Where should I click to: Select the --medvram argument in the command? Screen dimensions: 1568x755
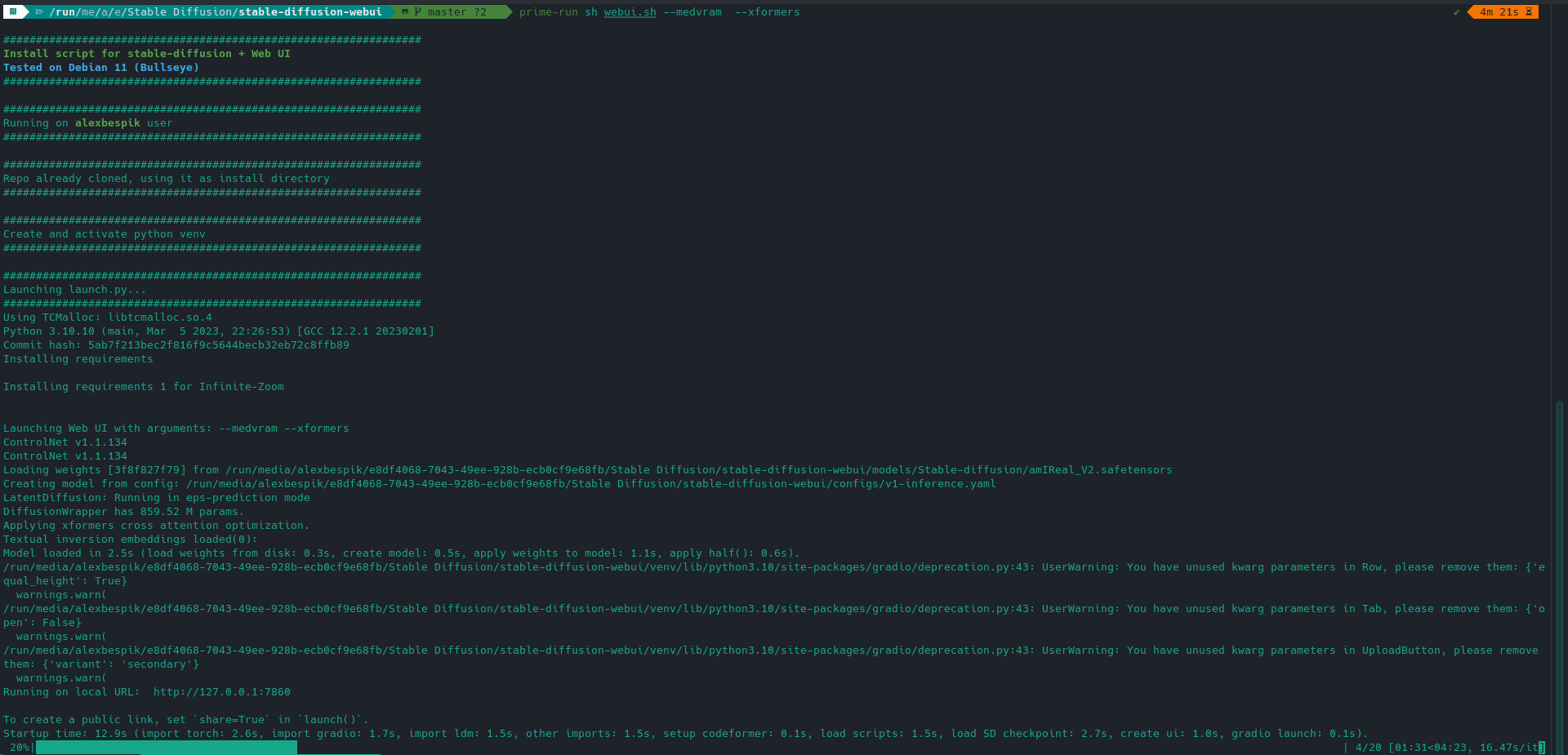click(693, 11)
